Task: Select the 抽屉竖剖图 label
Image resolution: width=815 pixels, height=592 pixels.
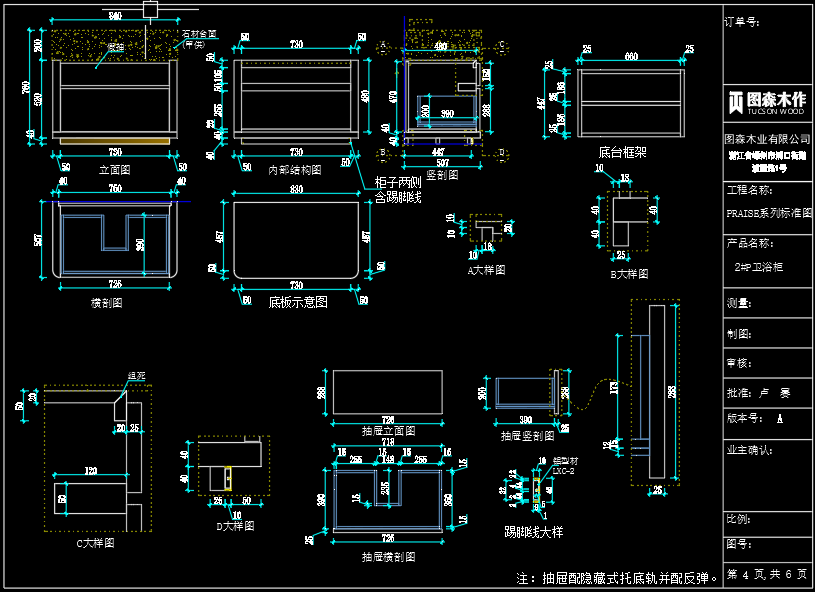Action: tap(527, 436)
